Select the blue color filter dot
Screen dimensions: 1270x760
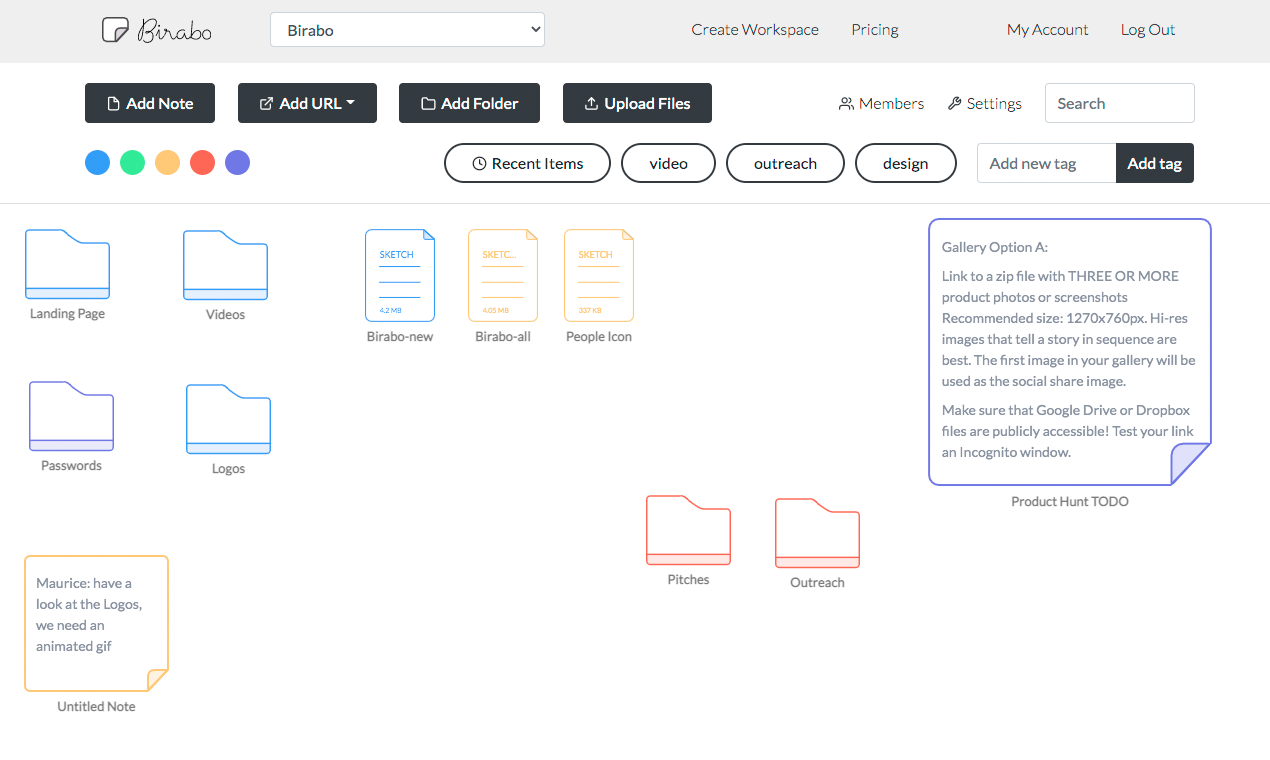pos(97,162)
